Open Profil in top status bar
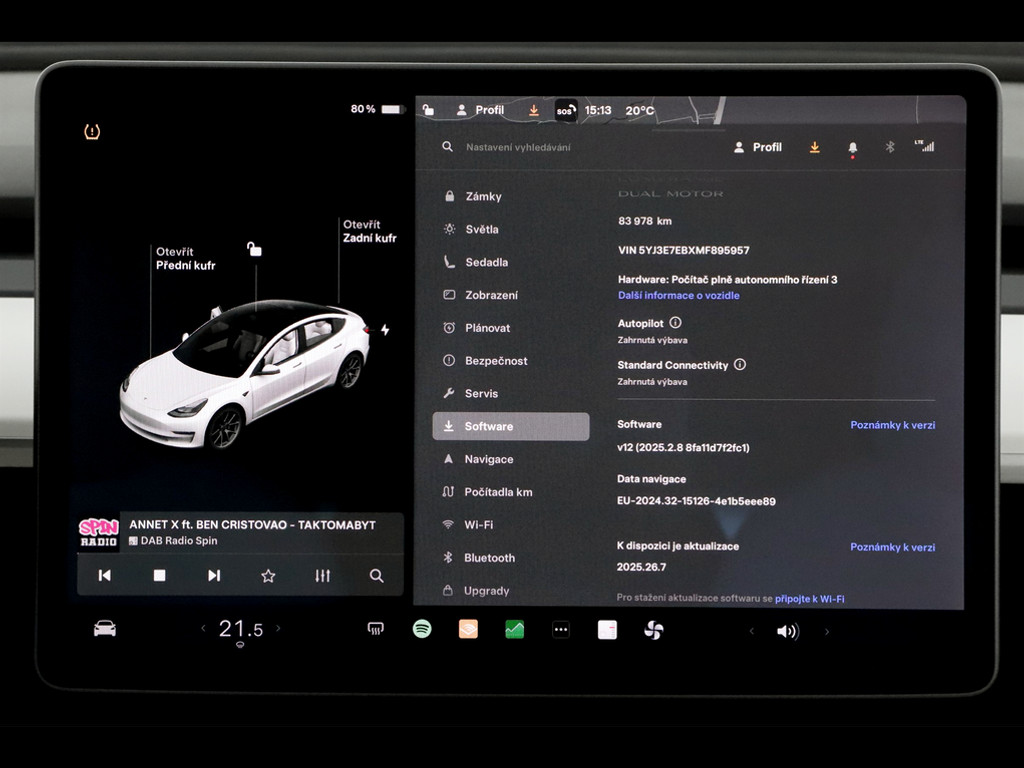 click(480, 110)
